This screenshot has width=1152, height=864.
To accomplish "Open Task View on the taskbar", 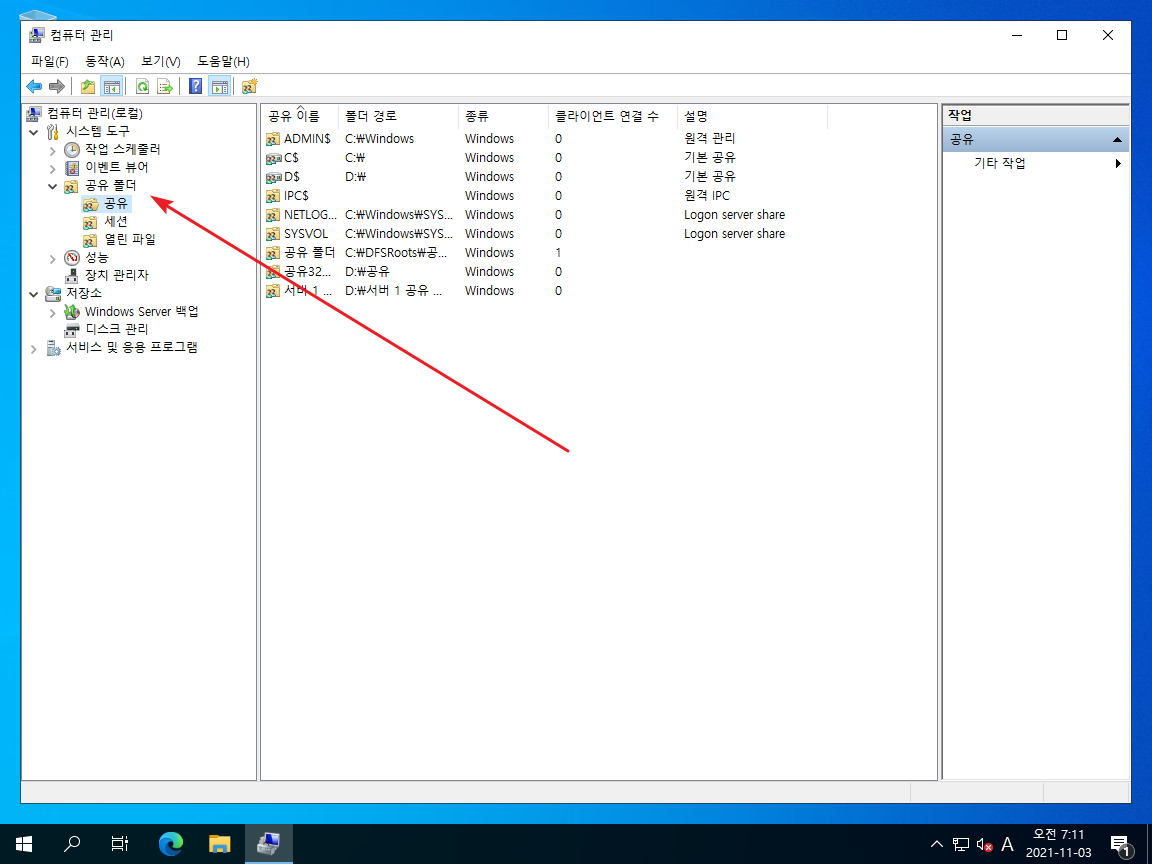I will 120,843.
